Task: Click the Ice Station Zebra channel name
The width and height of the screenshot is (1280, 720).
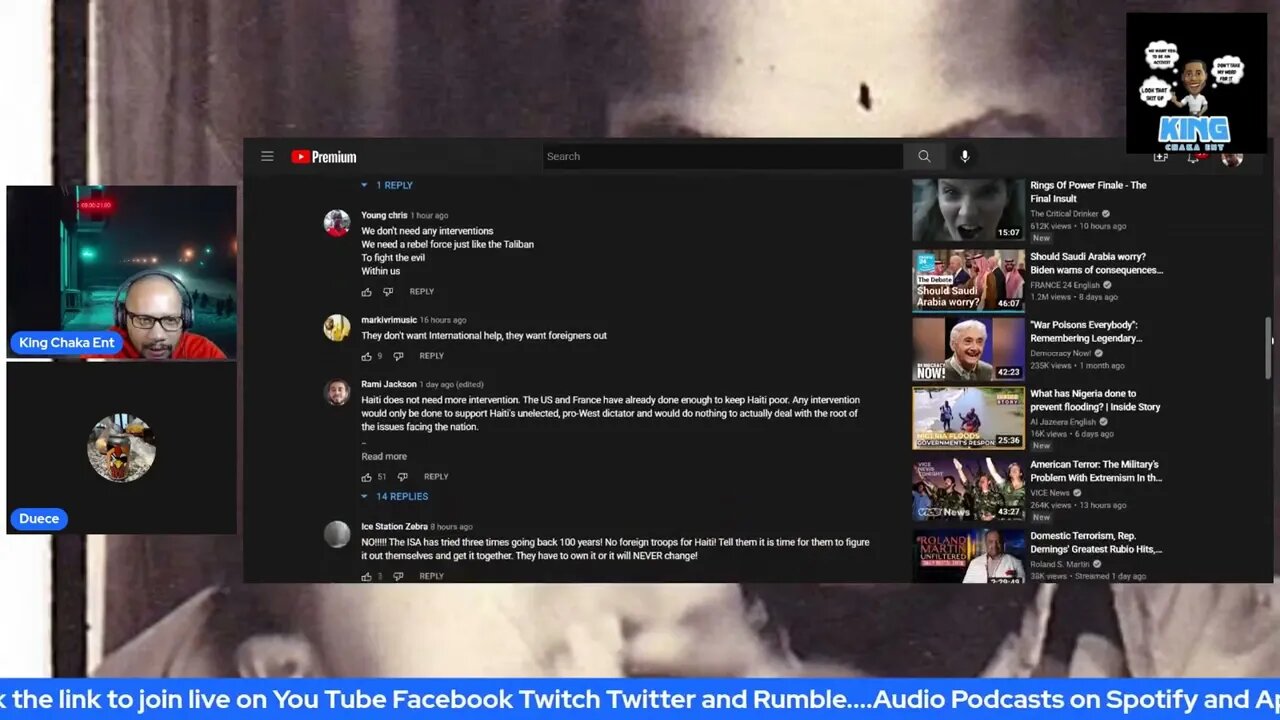Action: pos(394,527)
